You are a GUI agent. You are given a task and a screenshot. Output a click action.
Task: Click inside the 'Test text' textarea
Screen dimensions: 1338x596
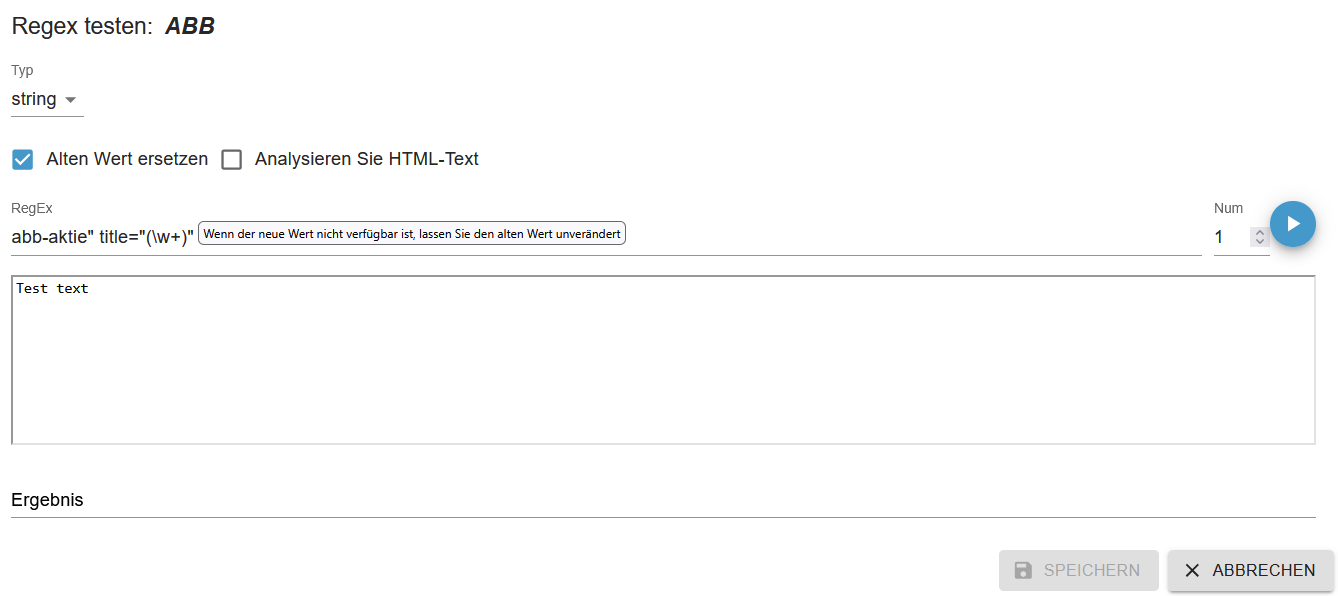click(x=662, y=359)
